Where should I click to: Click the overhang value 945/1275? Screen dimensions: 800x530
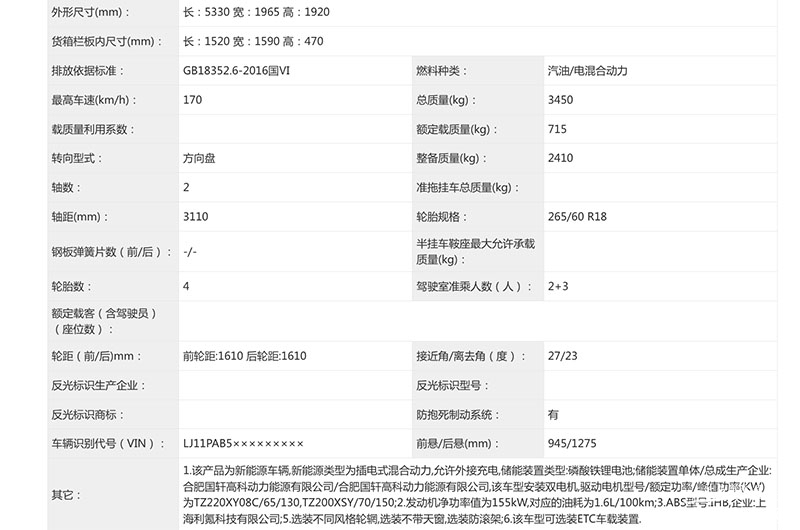click(x=572, y=444)
